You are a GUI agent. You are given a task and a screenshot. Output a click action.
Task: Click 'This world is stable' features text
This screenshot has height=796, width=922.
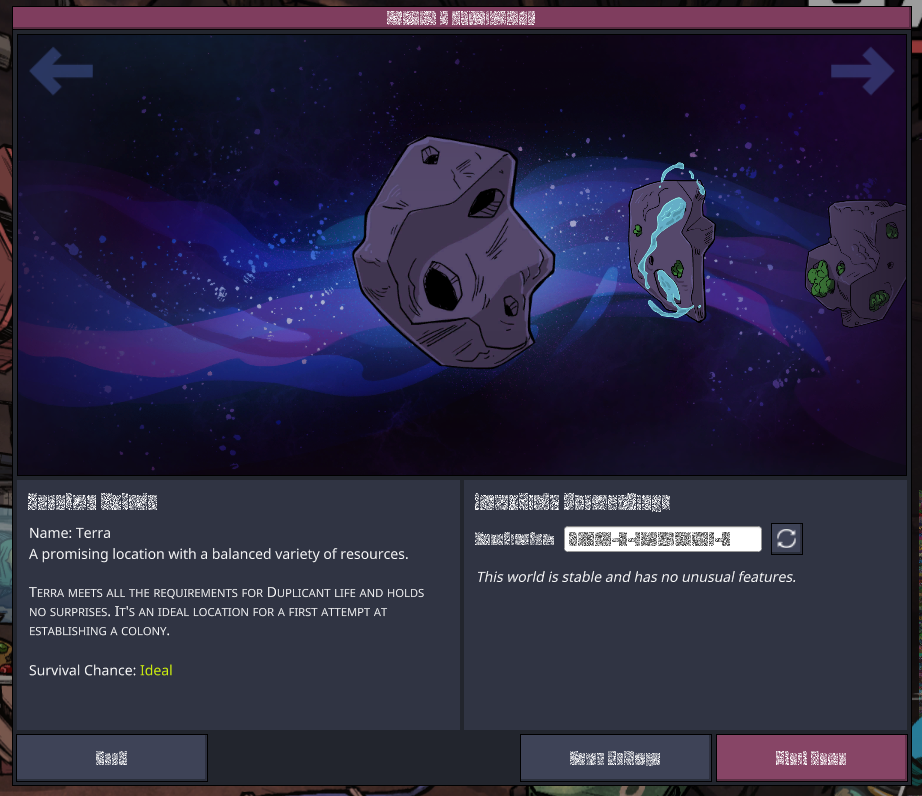636,577
